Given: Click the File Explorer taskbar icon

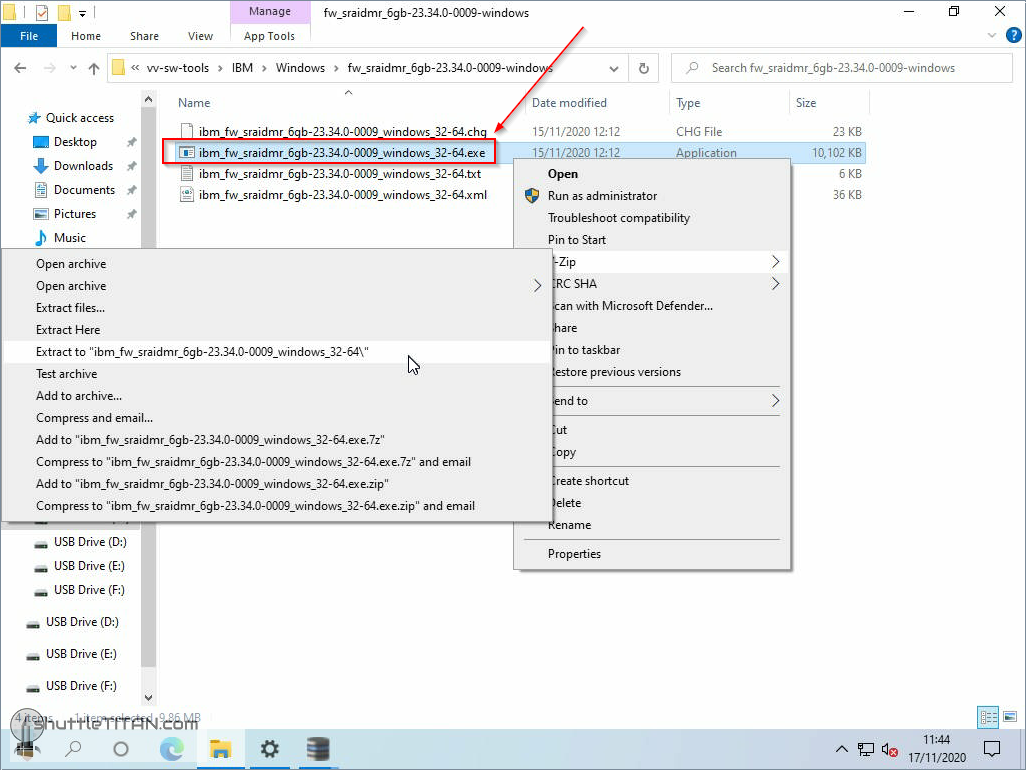Looking at the screenshot, I should 220,748.
